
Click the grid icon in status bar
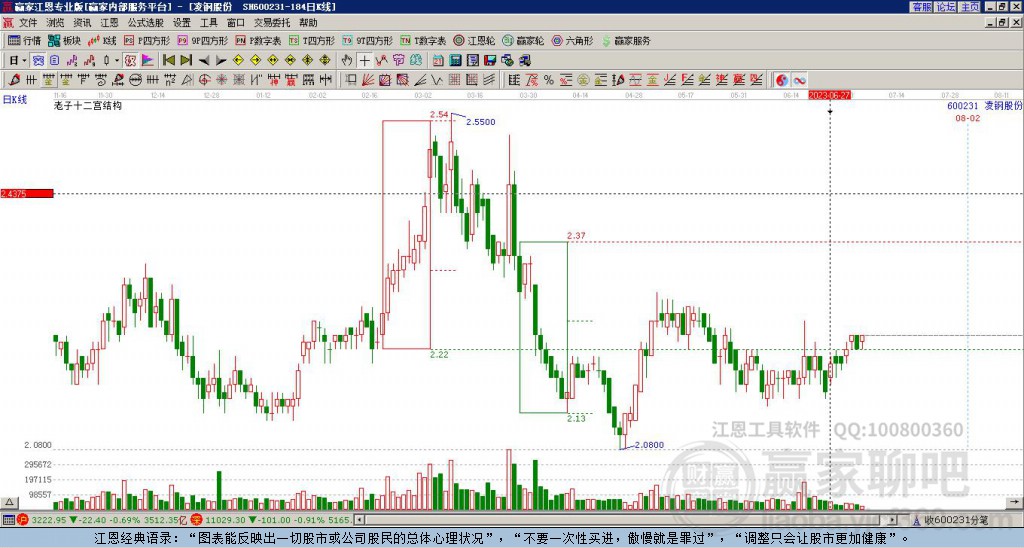click(8, 520)
